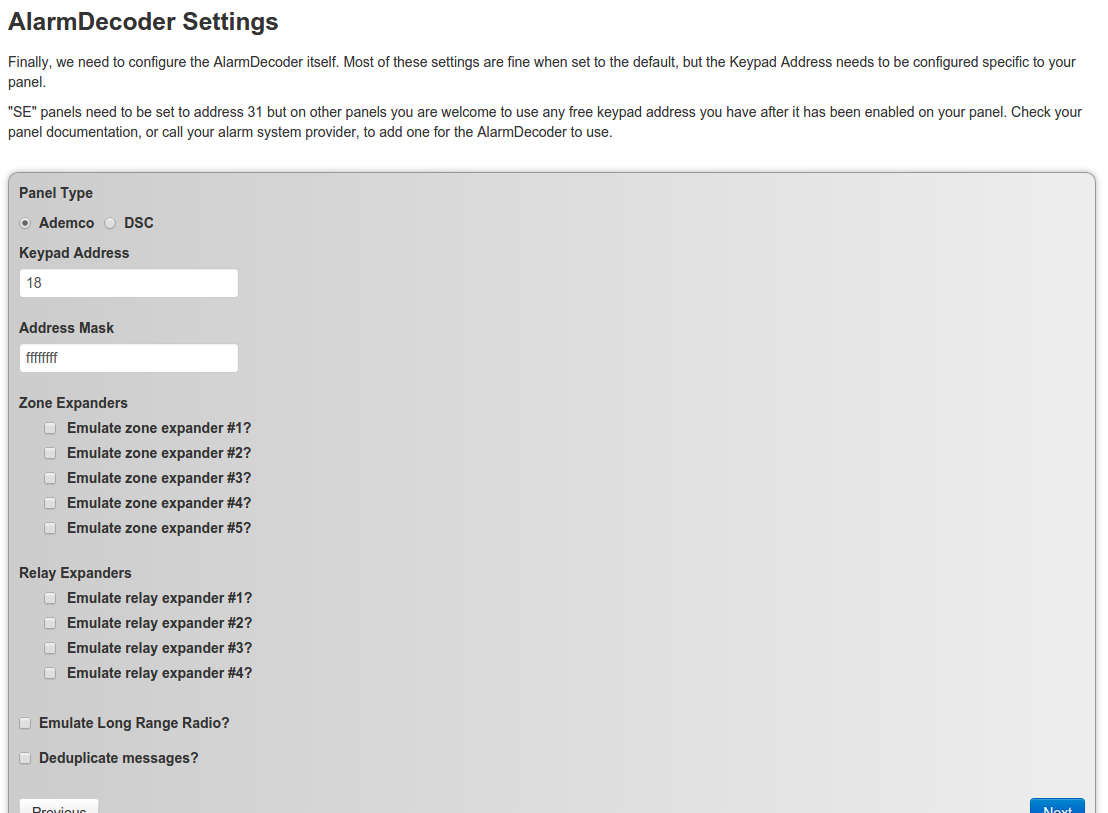Enable Emulate zone expander #4 checkbox
Screen dimensions: 1108x813
(50, 503)
